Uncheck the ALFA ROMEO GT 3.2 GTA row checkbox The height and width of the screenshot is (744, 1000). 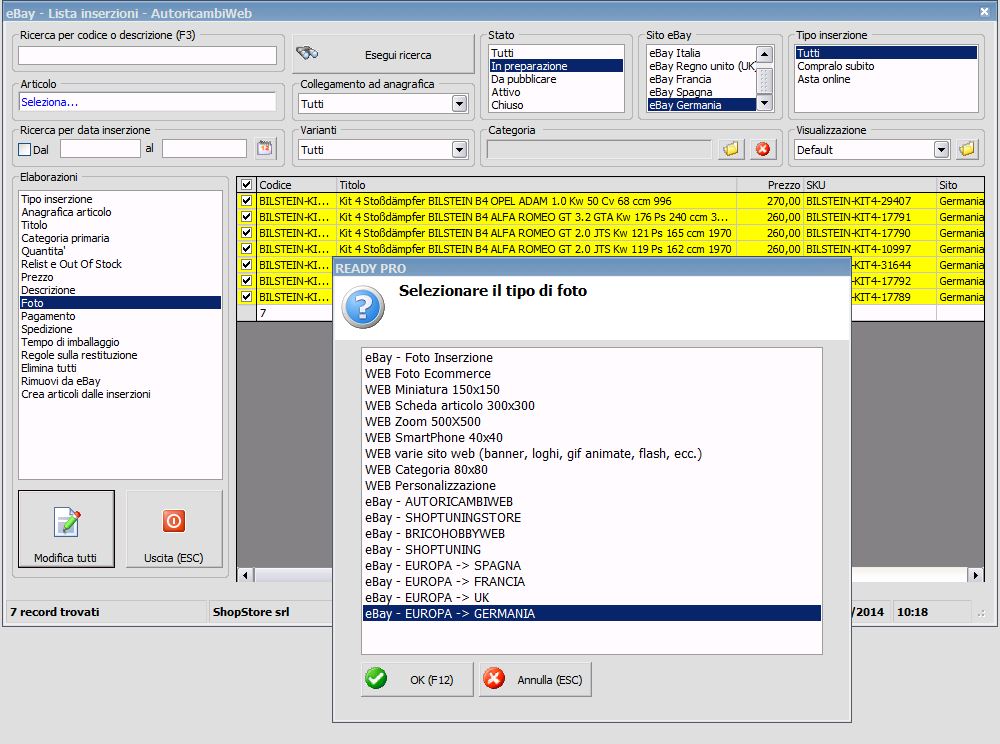pyautogui.click(x=246, y=217)
